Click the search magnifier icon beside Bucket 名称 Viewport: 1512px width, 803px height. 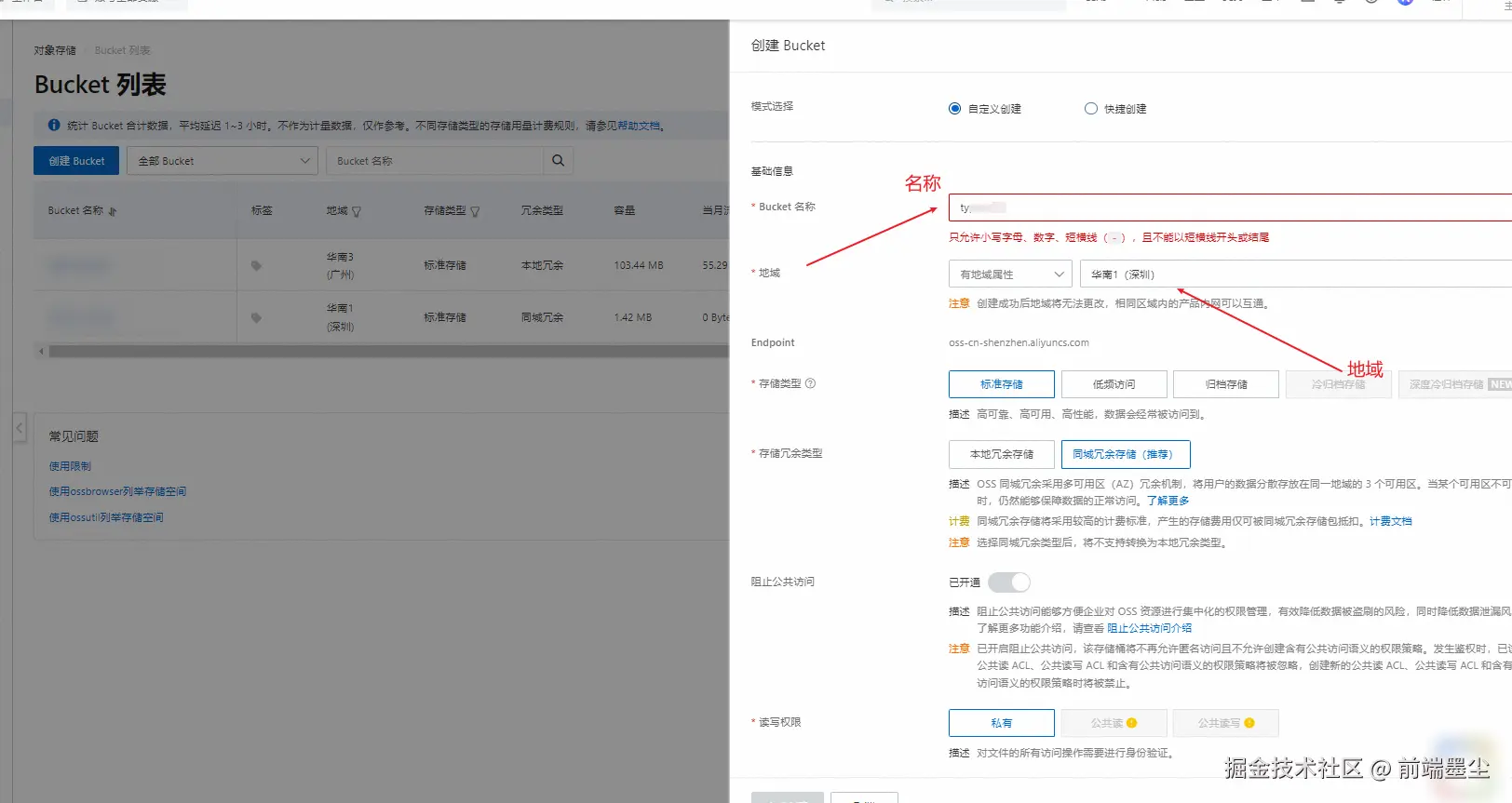558,161
